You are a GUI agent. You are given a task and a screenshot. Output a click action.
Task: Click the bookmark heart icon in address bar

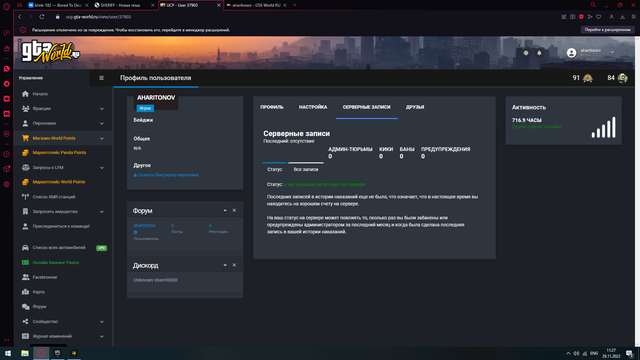coord(599,17)
